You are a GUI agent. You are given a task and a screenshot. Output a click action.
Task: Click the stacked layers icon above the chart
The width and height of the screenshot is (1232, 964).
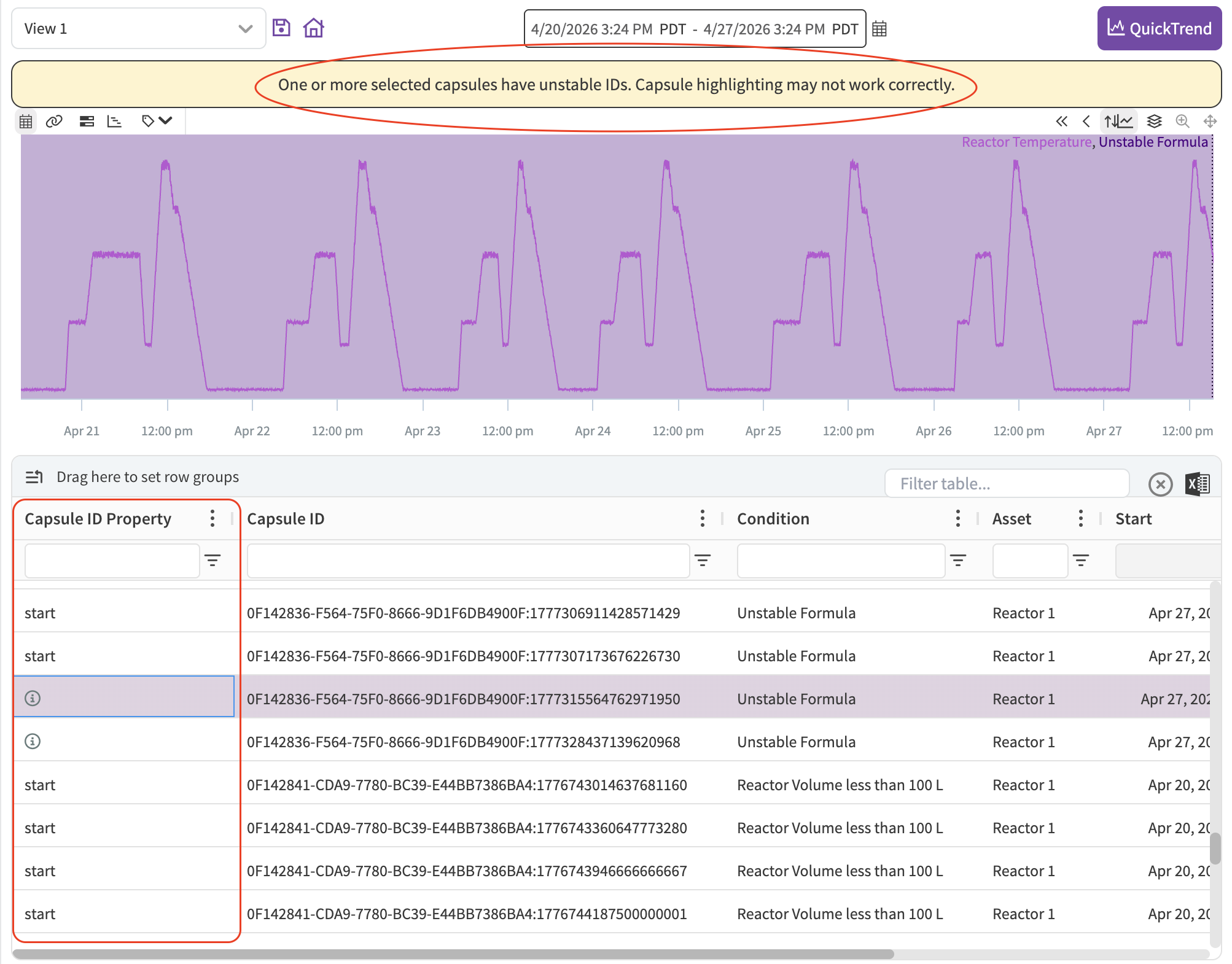(x=1155, y=121)
